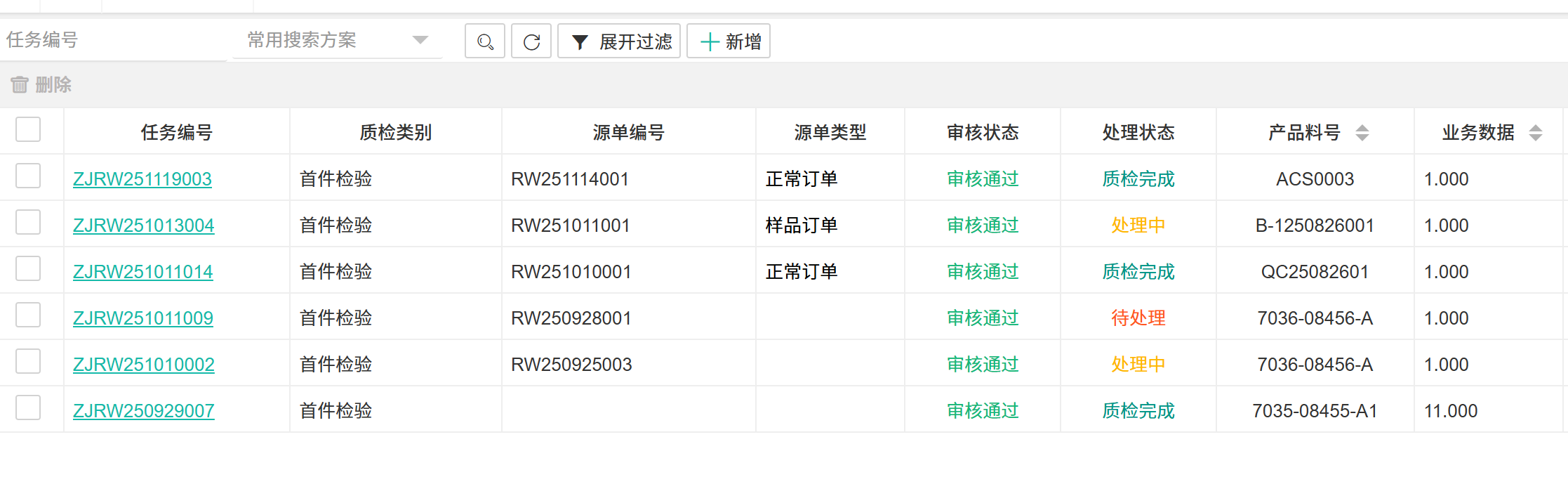Viewport: 1568px width, 496px height.
Task: Open task link ZJRW251011014
Action: [142, 272]
